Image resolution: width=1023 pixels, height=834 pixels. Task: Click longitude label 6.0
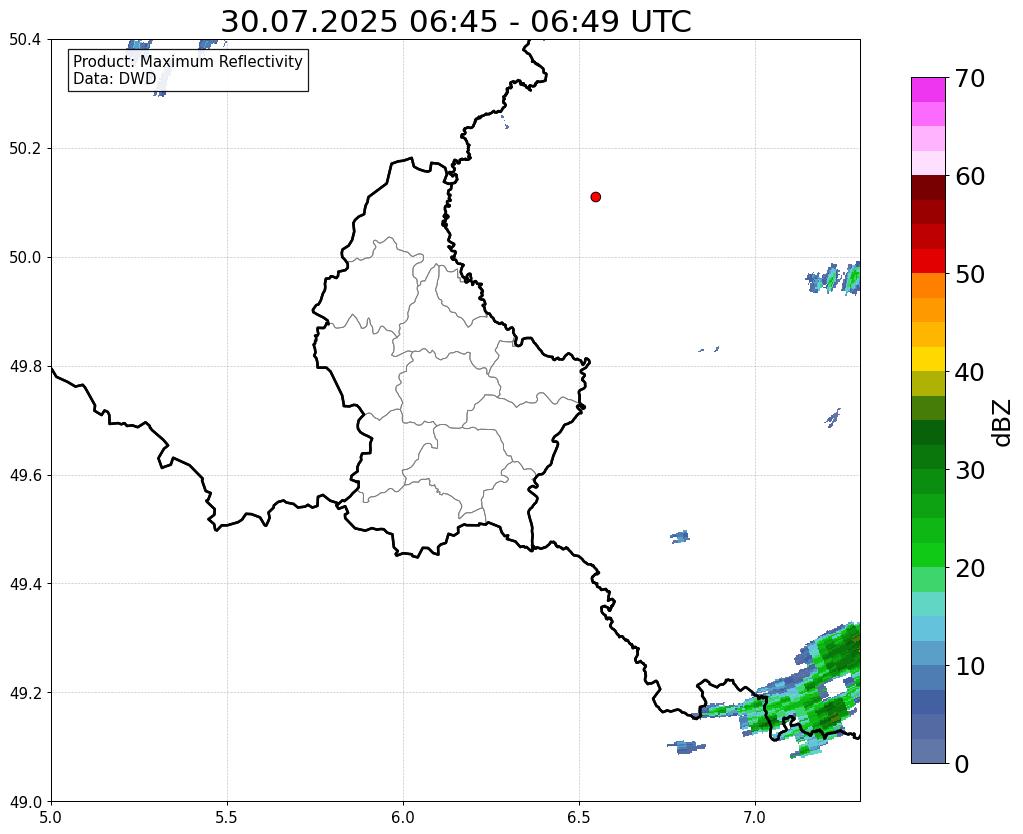point(403,817)
